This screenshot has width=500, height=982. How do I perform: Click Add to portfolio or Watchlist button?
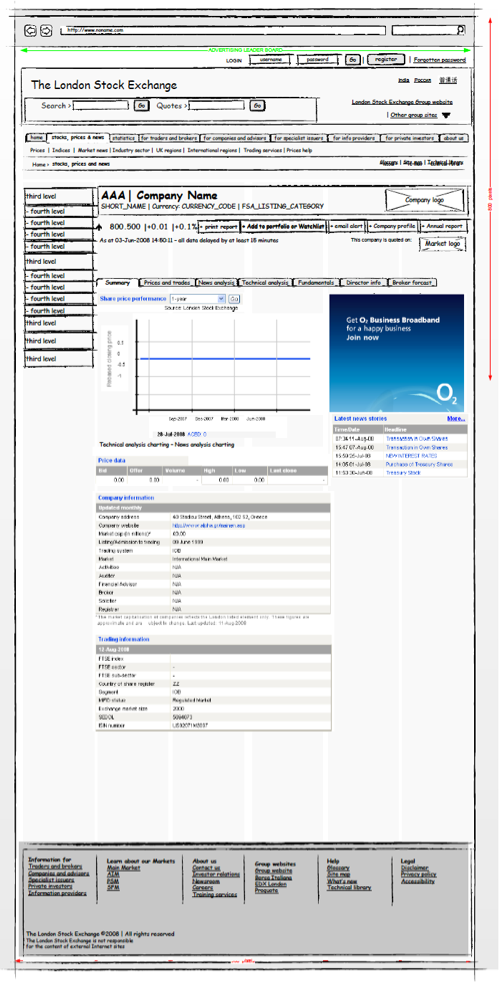283,226
